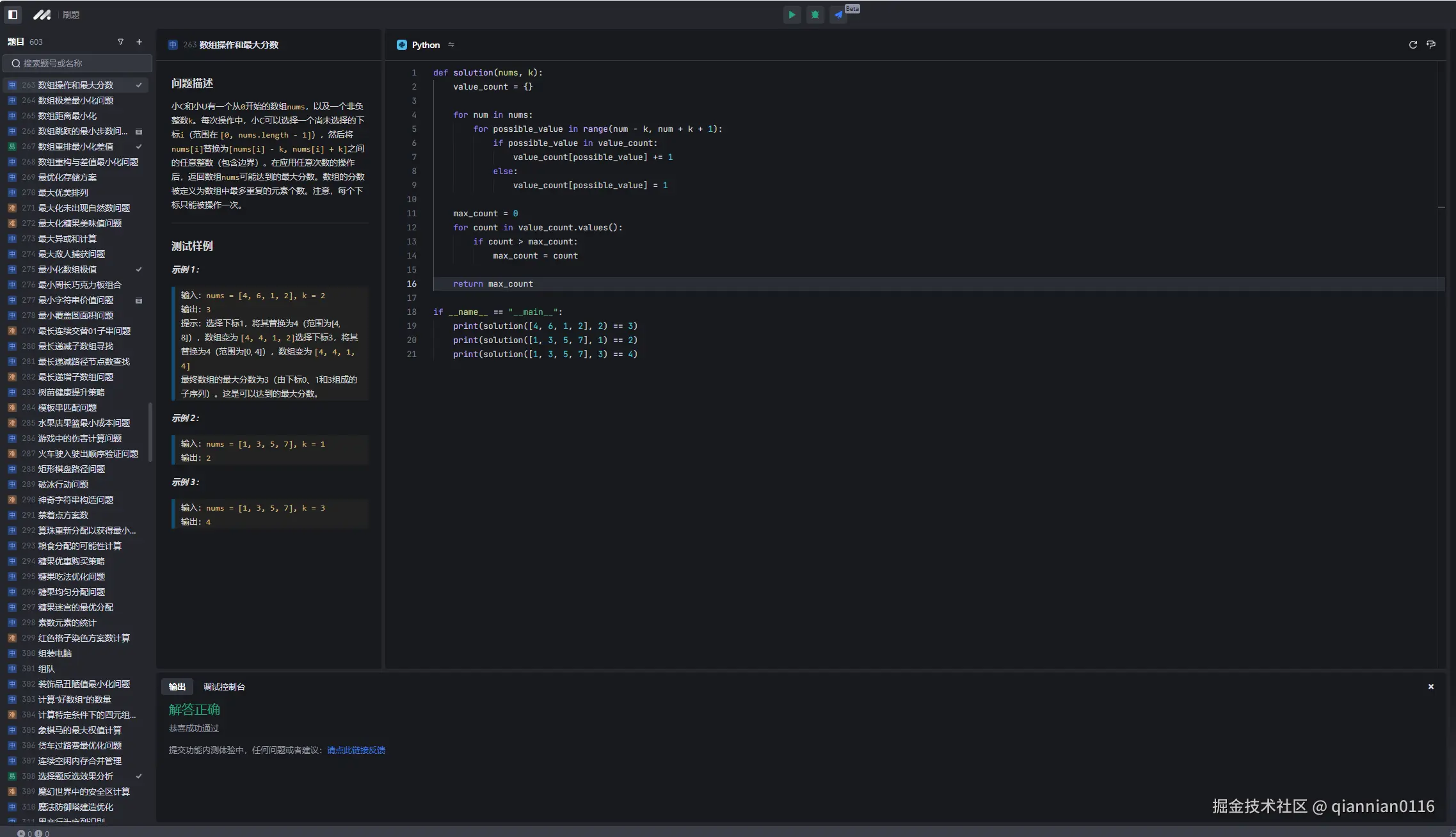Run the code with play button
The image size is (1456, 837).
point(792,14)
